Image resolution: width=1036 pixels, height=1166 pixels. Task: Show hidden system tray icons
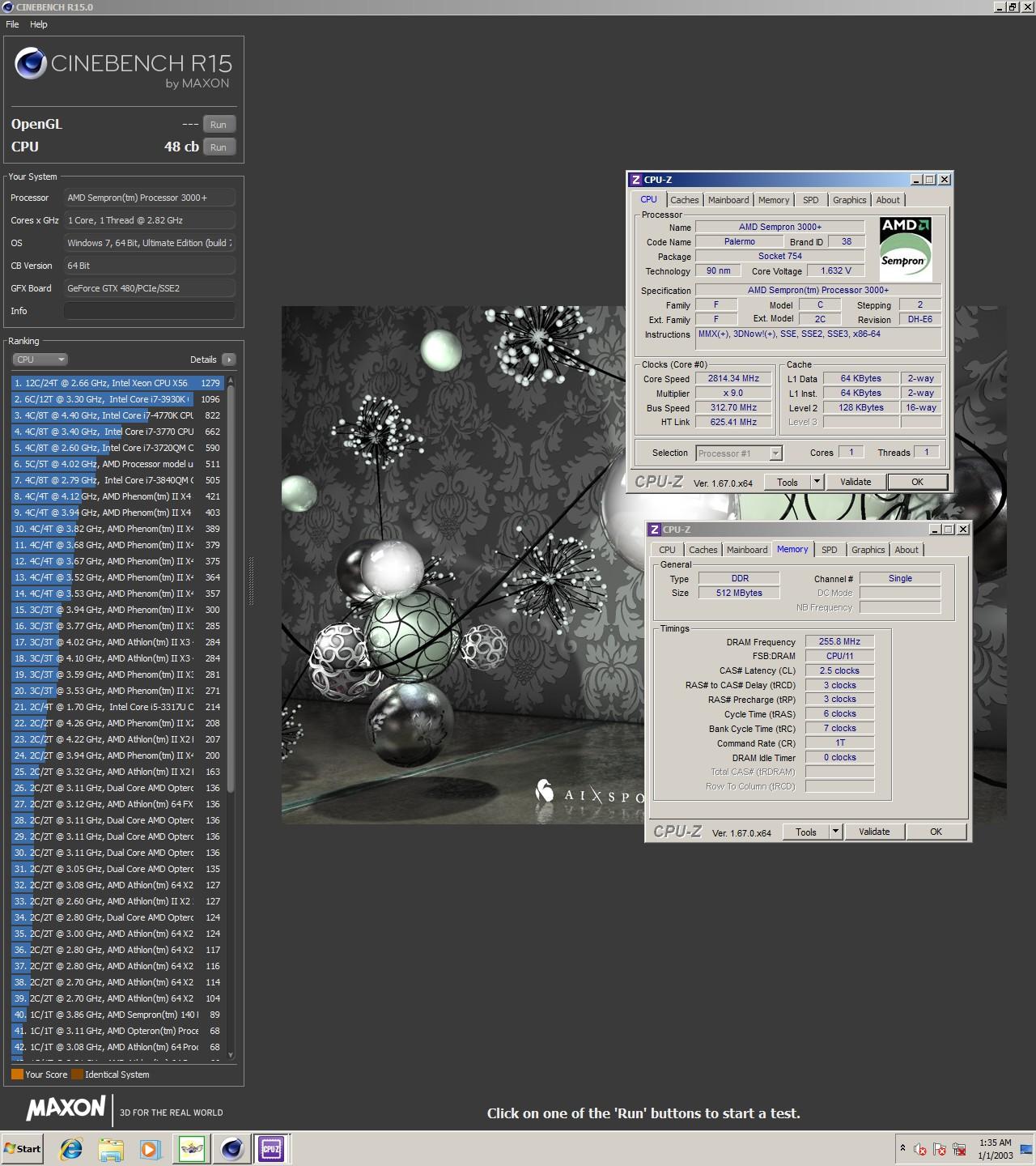(x=902, y=1148)
